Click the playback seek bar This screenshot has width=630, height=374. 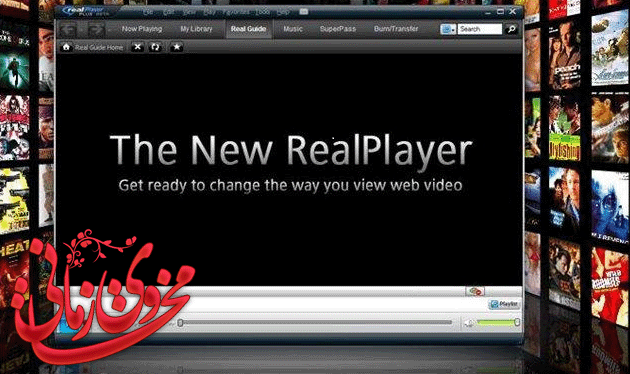pyautogui.click(x=315, y=323)
